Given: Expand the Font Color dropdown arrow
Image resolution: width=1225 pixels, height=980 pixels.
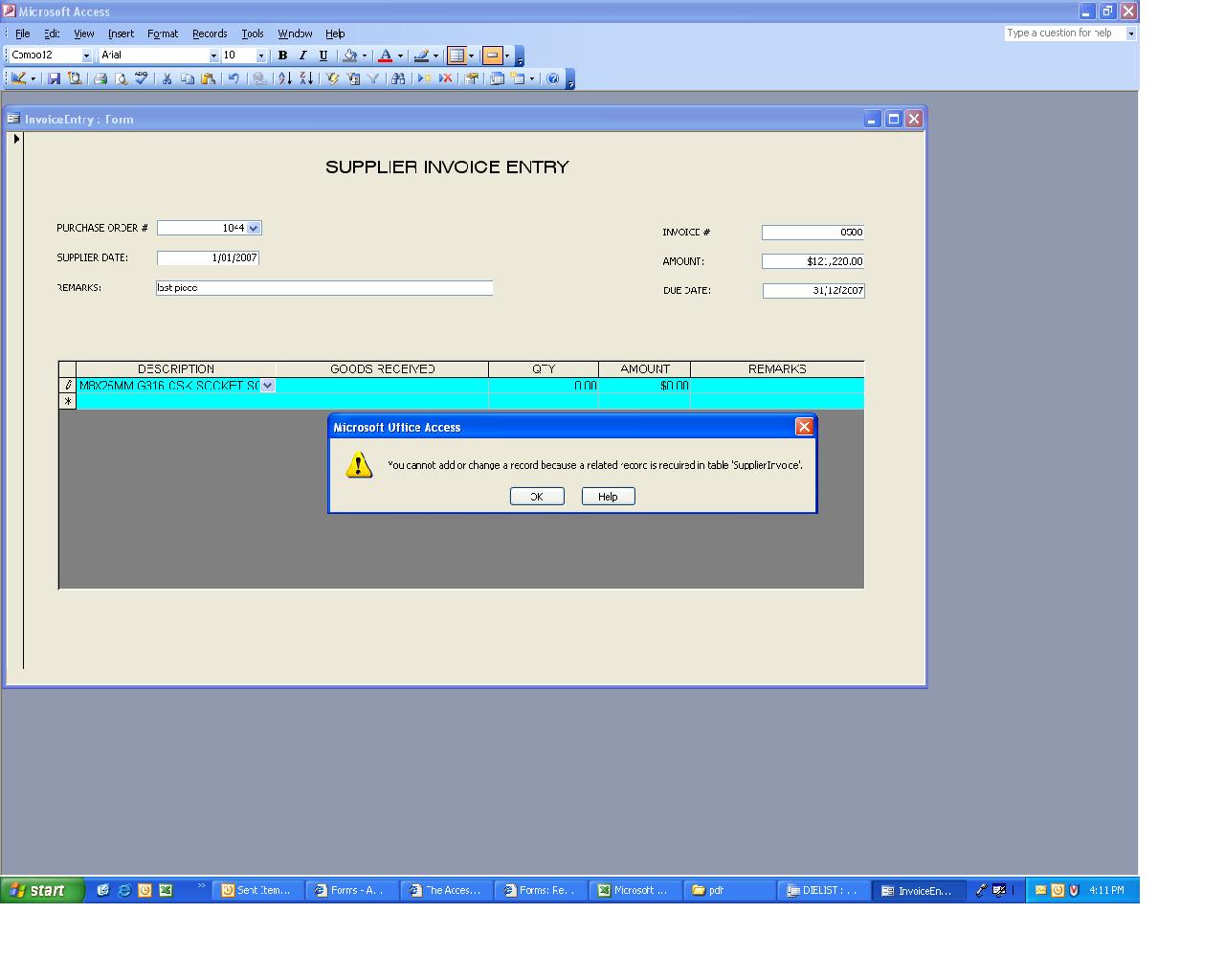Looking at the screenshot, I should coord(400,56).
